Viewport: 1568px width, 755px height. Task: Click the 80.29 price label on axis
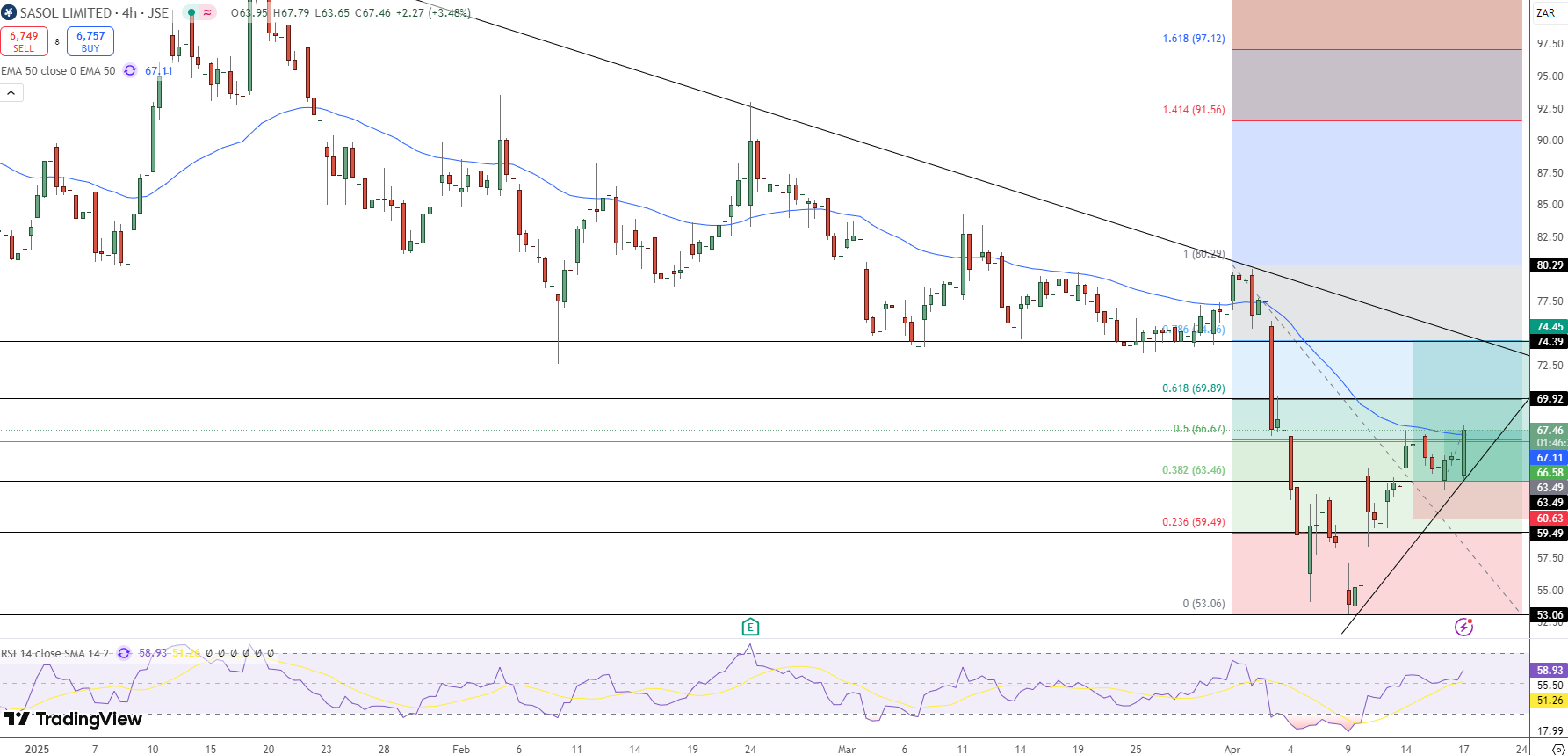1549,265
